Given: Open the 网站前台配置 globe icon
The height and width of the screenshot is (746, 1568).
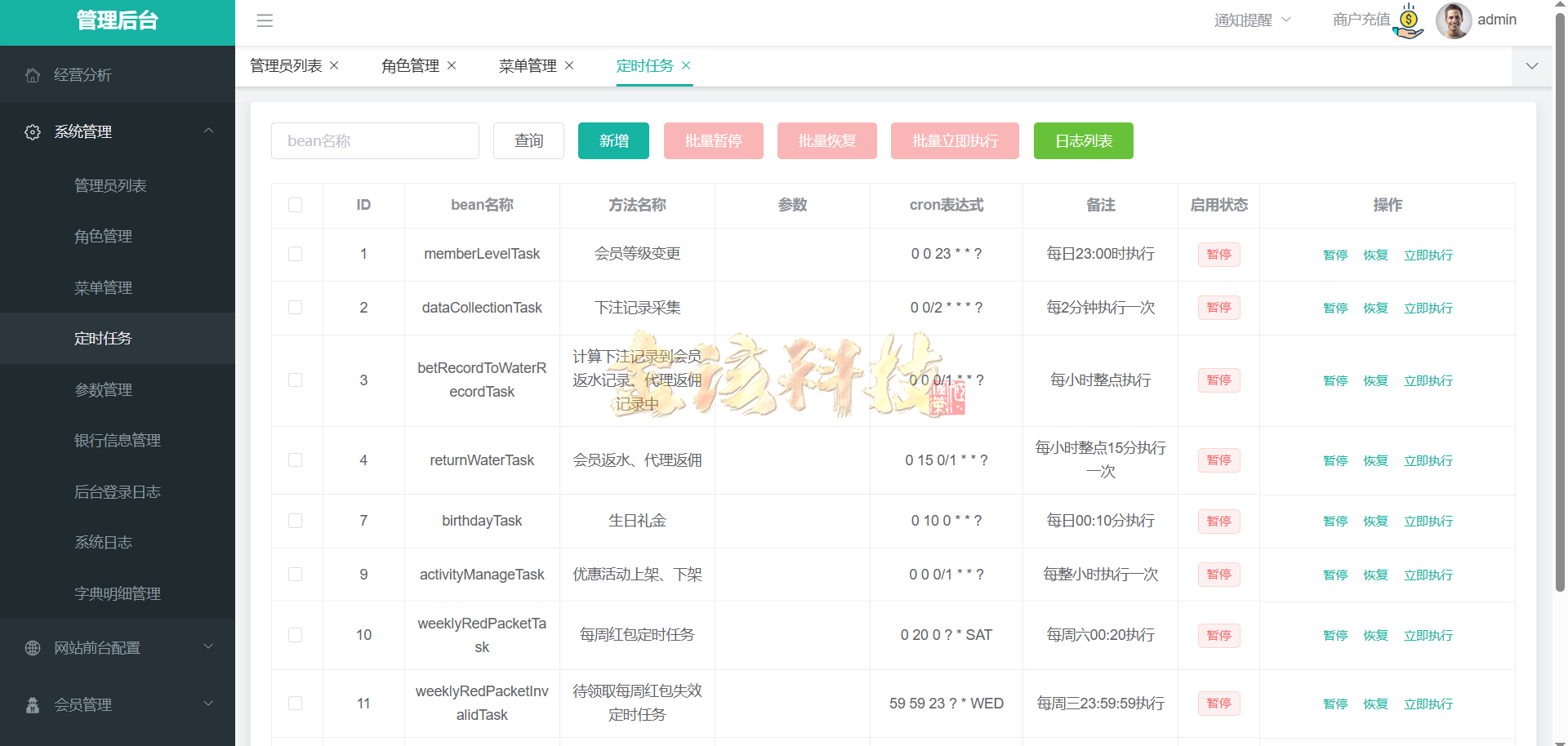Looking at the screenshot, I should pyautogui.click(x=33, y=647).
